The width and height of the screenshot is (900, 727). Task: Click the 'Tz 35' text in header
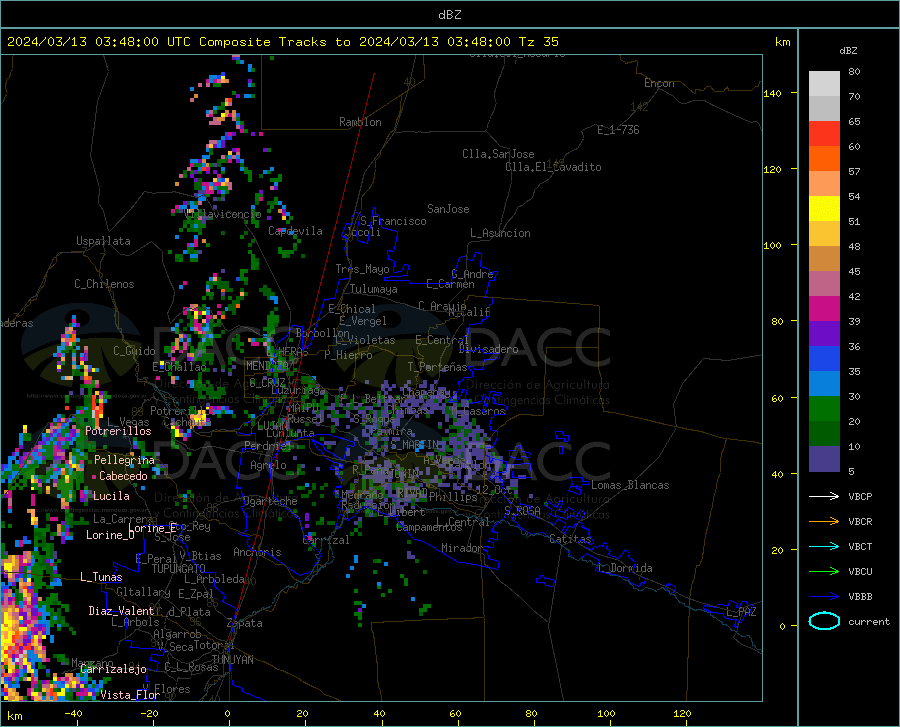pyautogui.click(x=538, y=42)
